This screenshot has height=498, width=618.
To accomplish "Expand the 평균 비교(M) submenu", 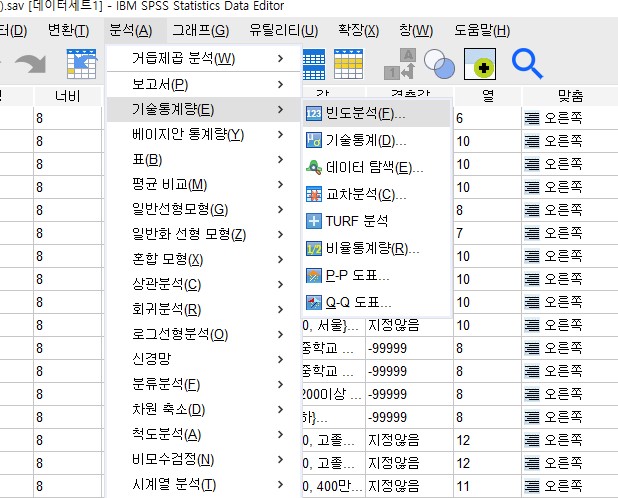I will click(204, 185).
